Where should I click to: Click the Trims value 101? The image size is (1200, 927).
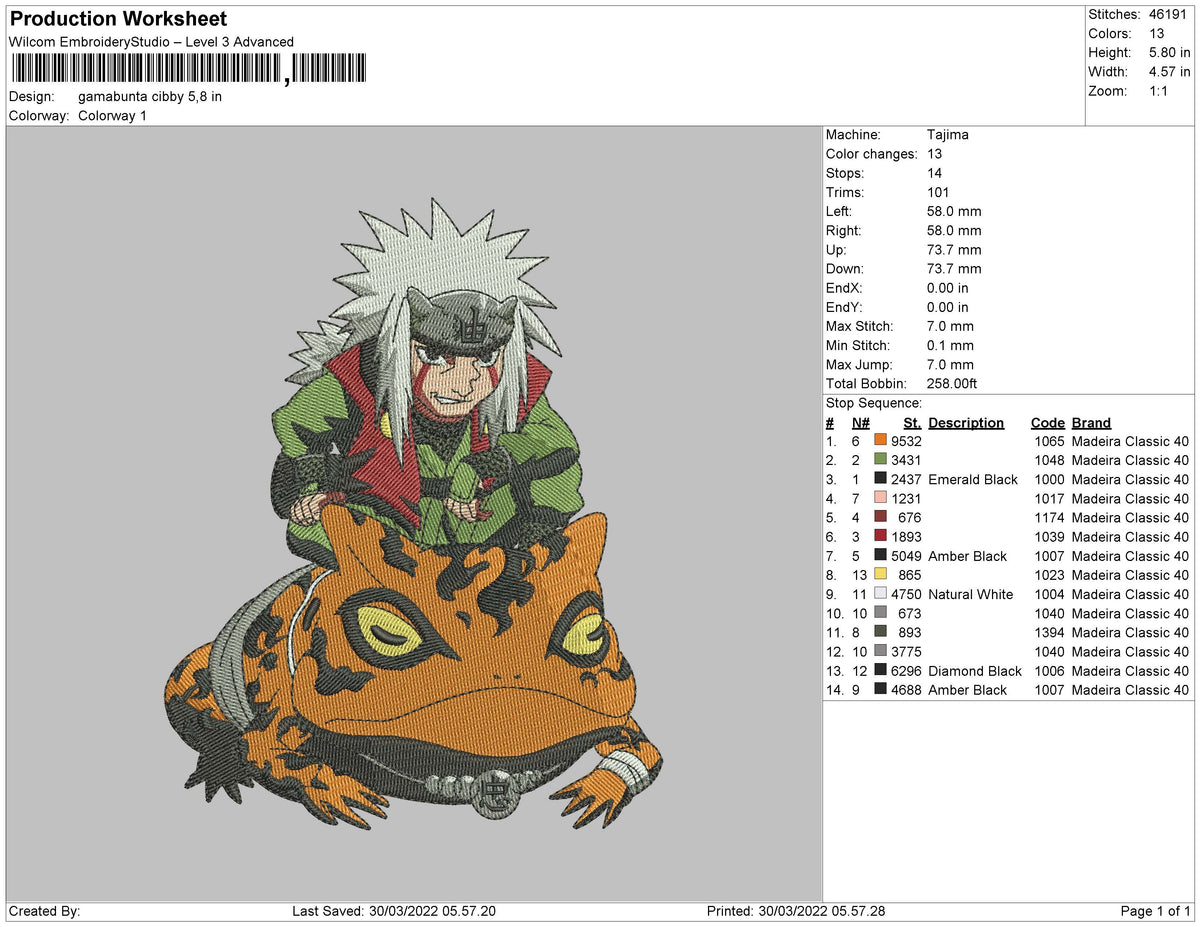(938, 193)
